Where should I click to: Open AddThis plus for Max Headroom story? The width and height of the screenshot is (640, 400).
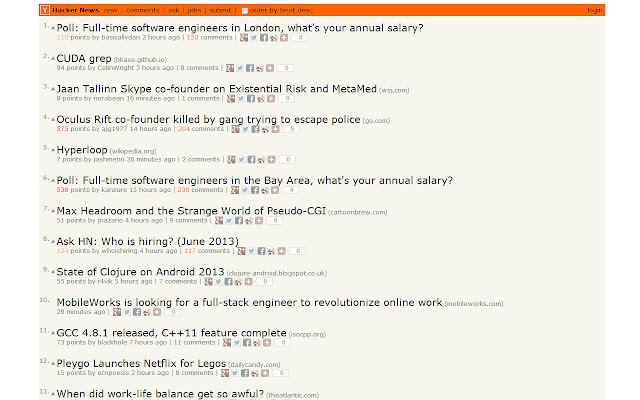click(x=259, y=220)
